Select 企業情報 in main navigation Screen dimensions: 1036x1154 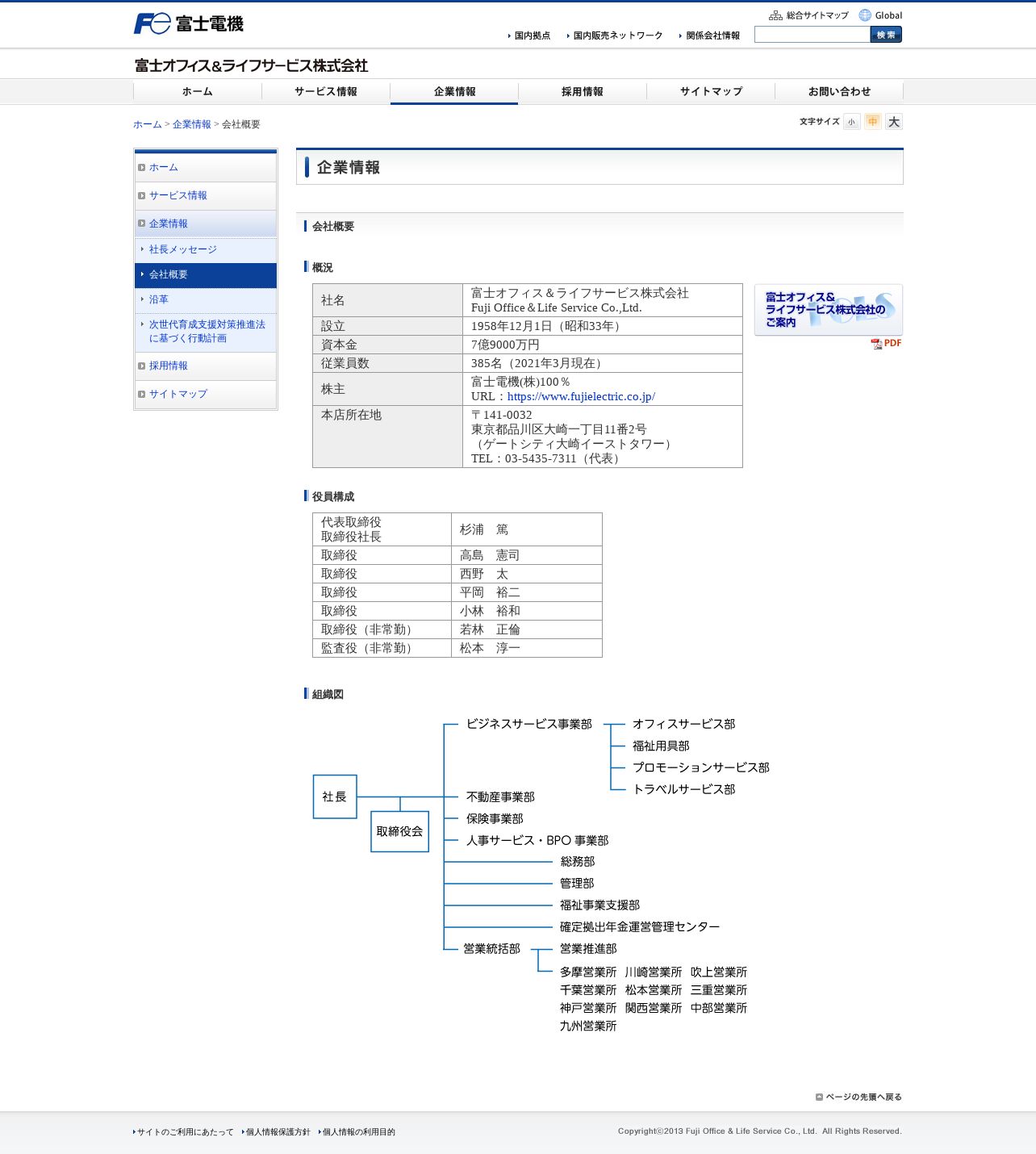[454, 92]
